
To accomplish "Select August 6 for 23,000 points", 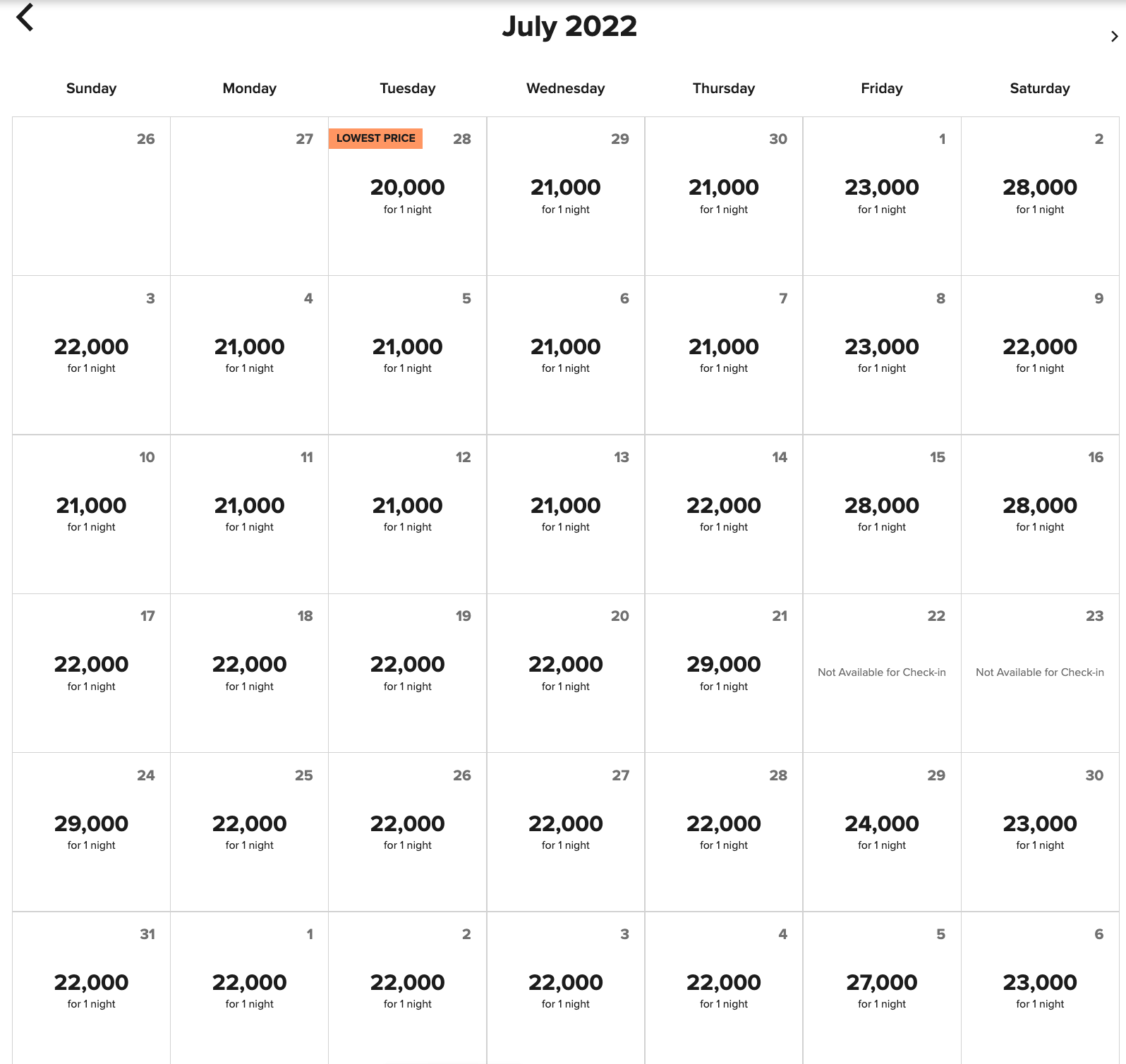I will [x=1039, y=991].
